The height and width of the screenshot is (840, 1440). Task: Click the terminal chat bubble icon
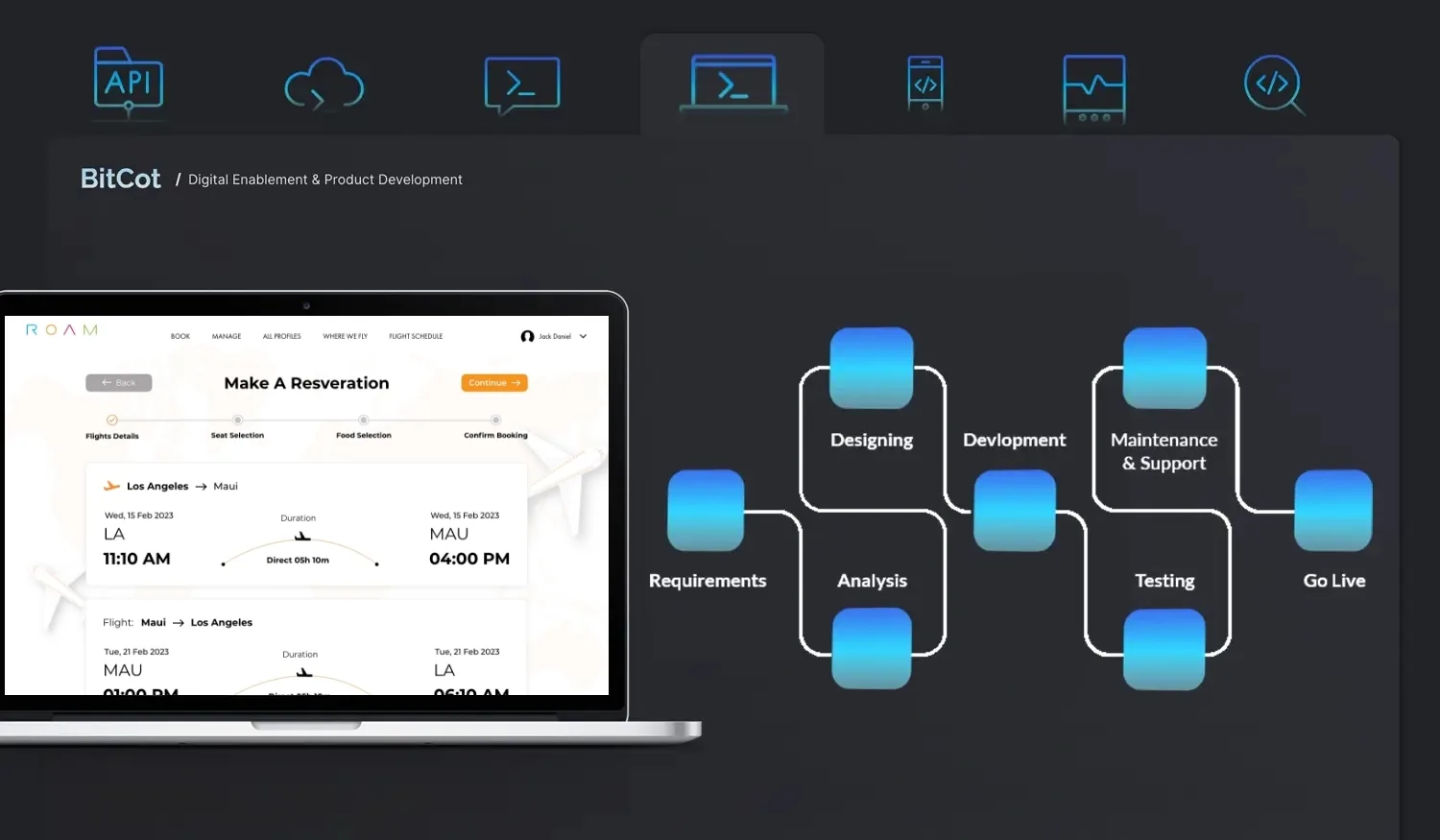tap(521, 85)
